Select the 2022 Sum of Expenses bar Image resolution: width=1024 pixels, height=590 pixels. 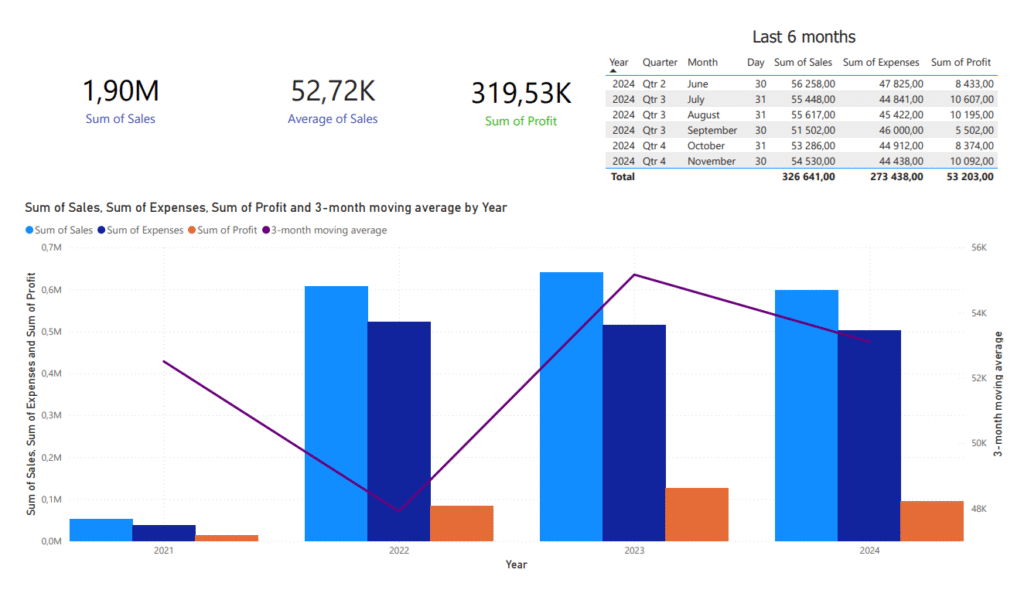tap(399, 431)
